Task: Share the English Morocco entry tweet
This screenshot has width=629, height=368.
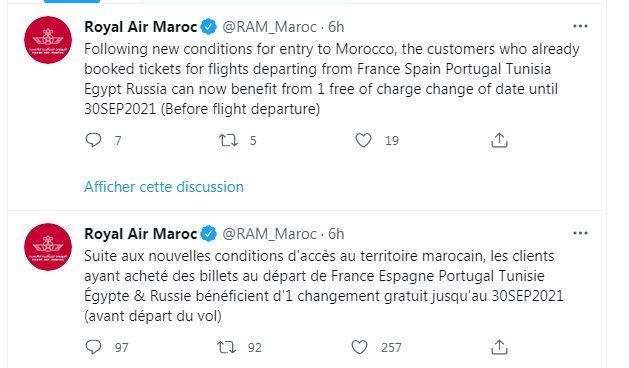Action: pos(499,140)
